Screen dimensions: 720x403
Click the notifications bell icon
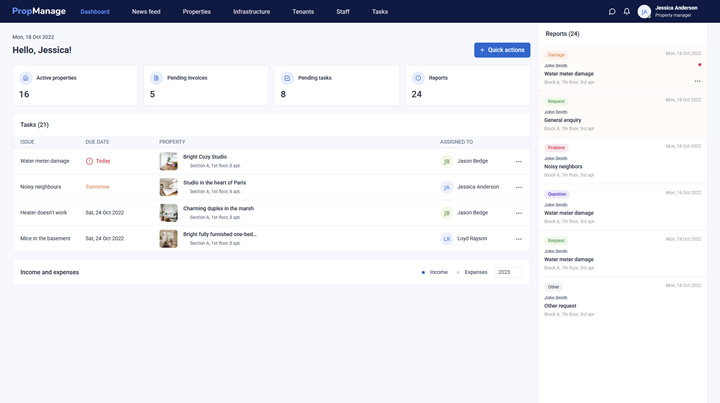627,12
